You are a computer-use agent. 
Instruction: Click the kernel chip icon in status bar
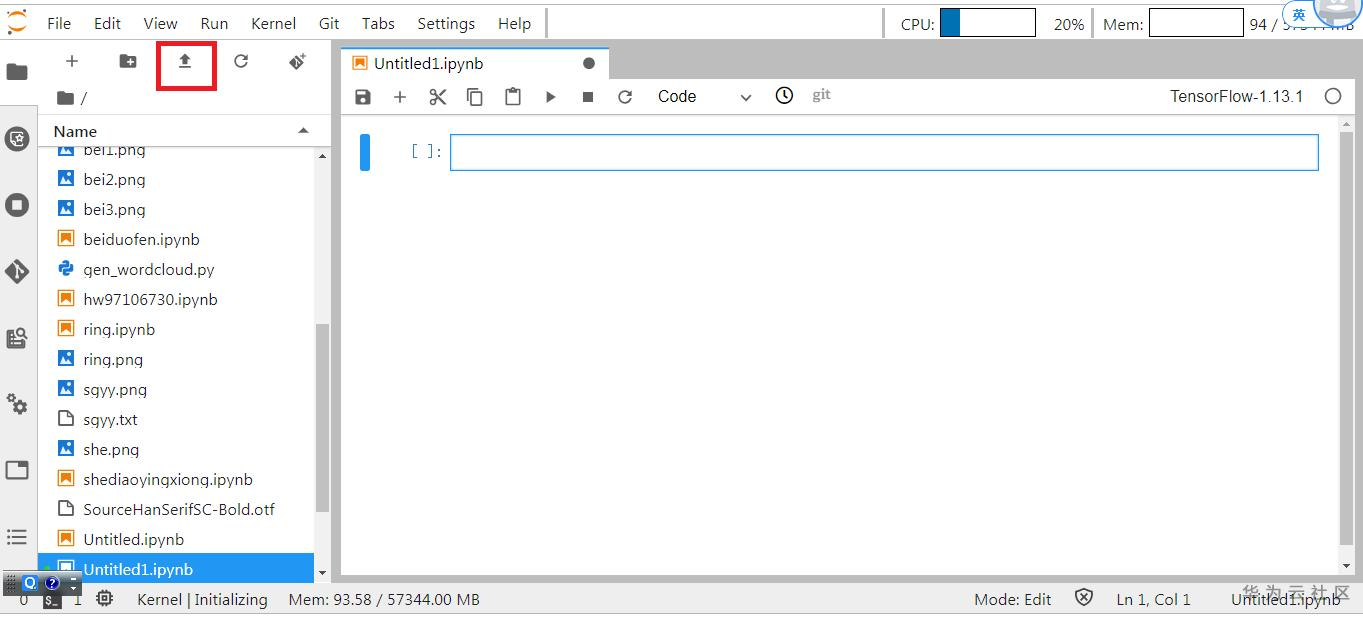coord(104,599)
